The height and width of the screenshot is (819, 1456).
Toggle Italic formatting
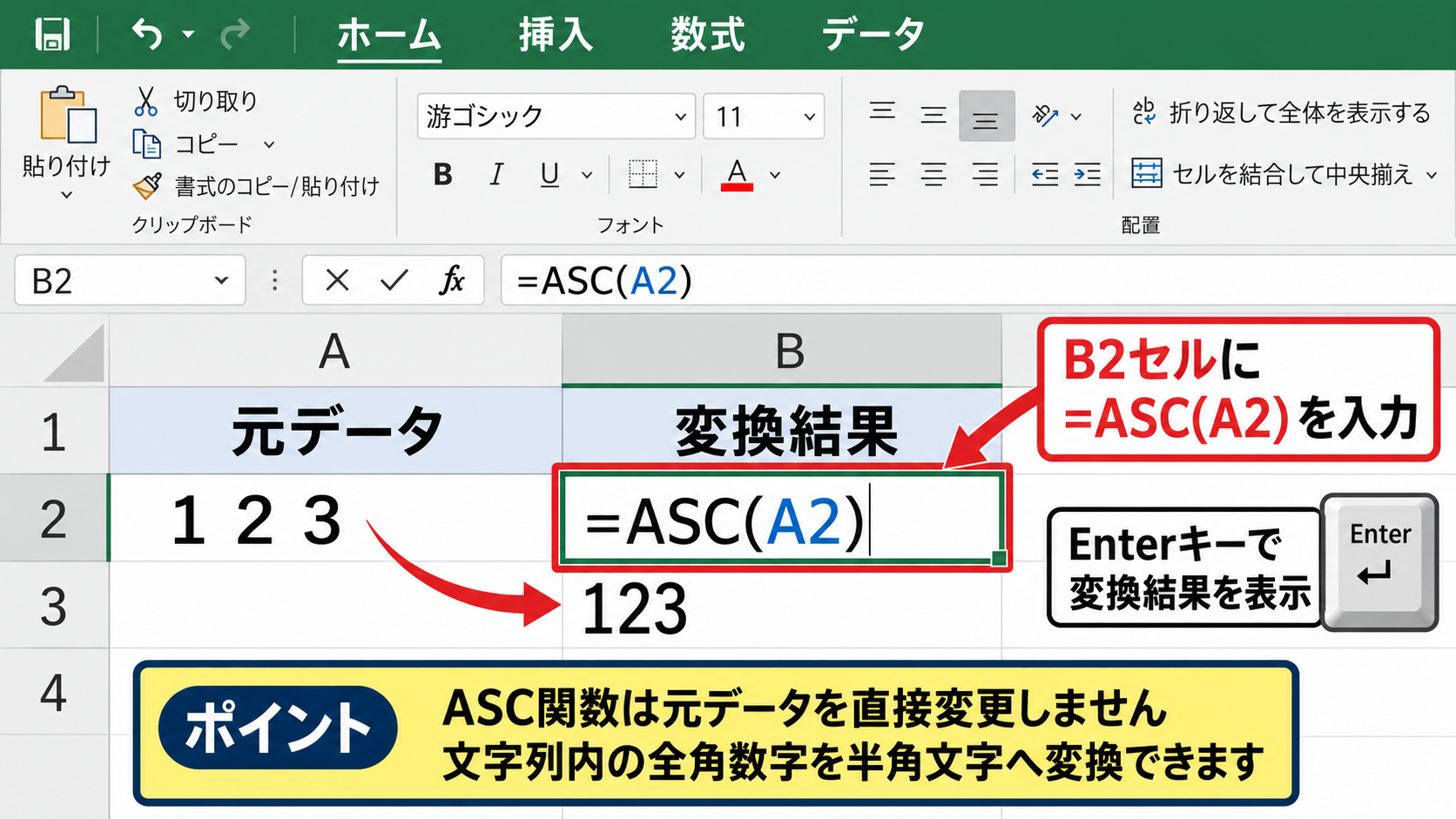tap(496, 175)
